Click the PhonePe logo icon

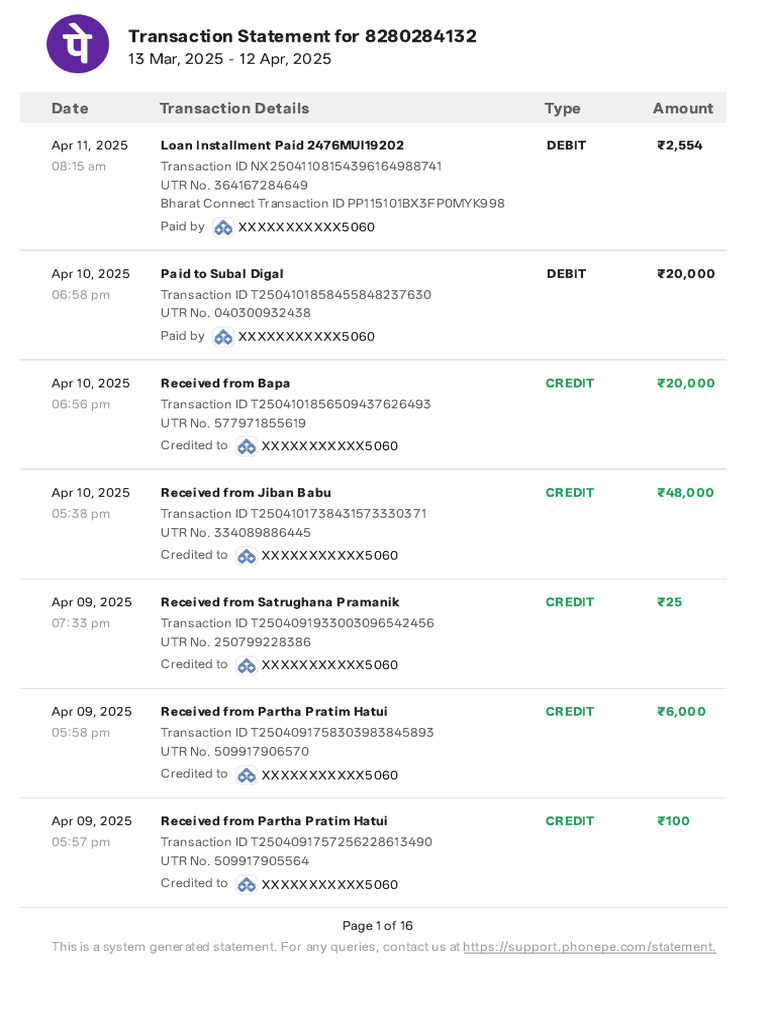pyautogui.click(x=78, y=44)
